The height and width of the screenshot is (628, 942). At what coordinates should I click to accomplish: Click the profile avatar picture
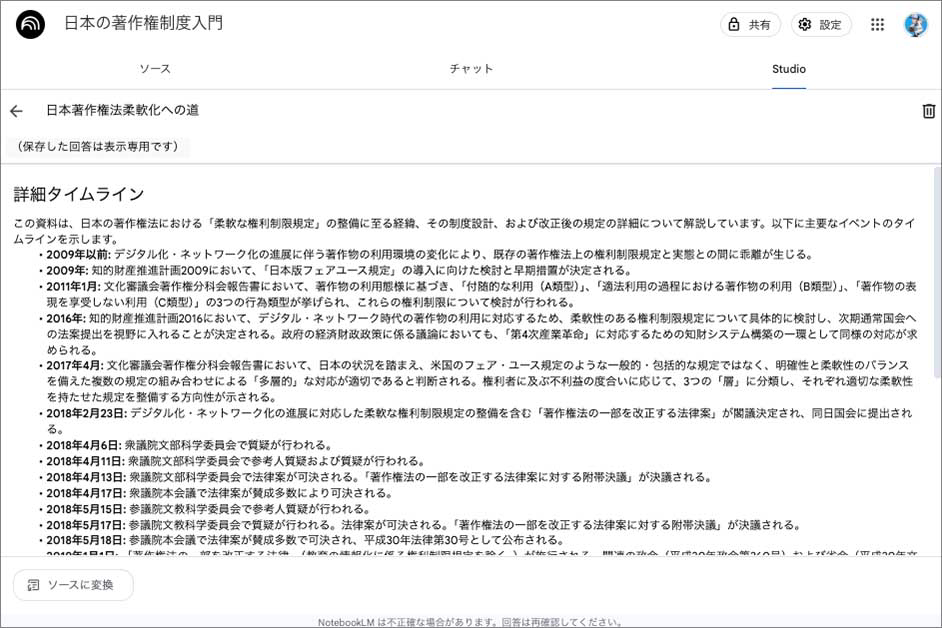pyautogui.click(x=915, y=25)
